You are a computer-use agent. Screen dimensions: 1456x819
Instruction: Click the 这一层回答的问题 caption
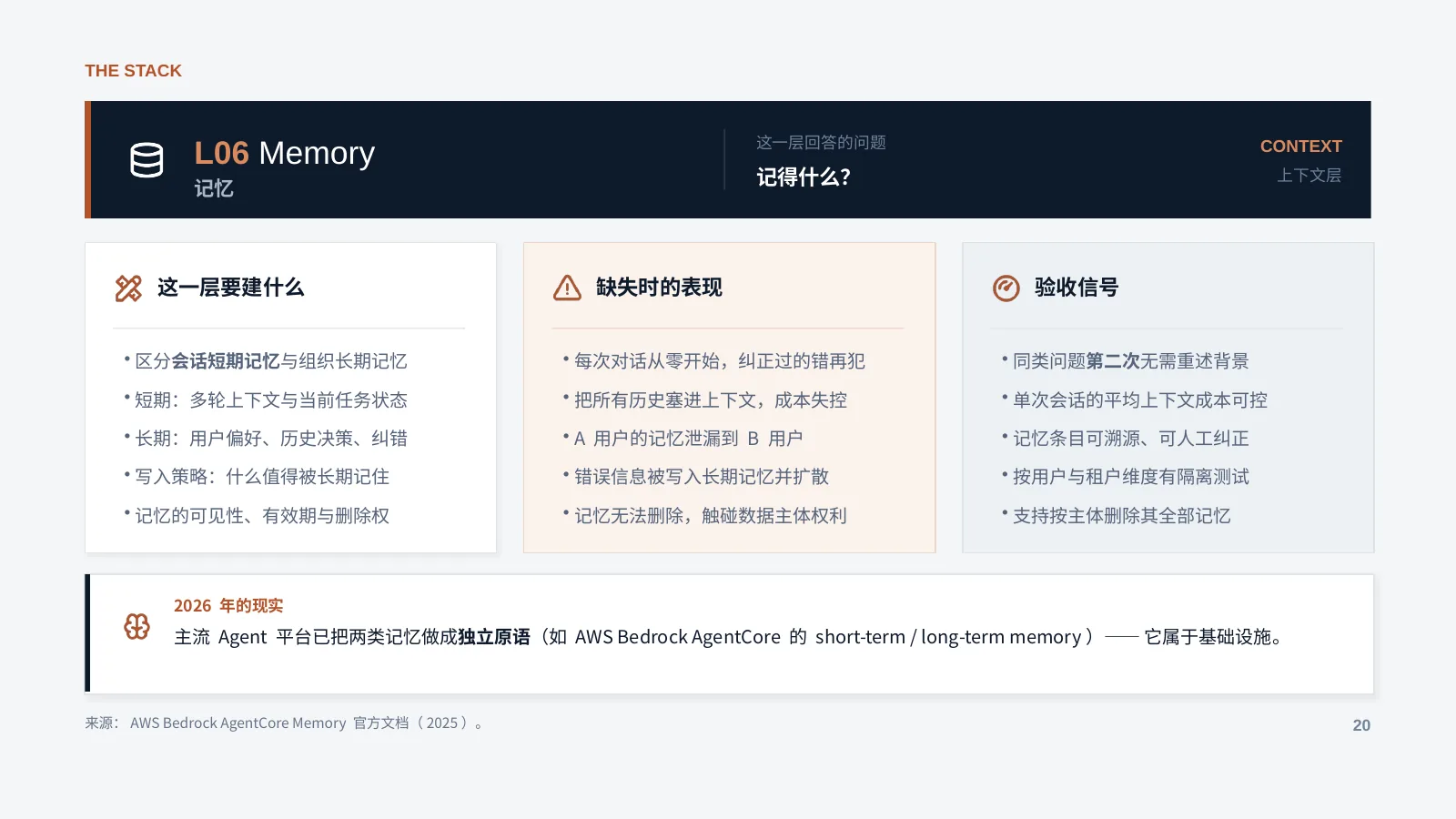(x=821, y=143)
